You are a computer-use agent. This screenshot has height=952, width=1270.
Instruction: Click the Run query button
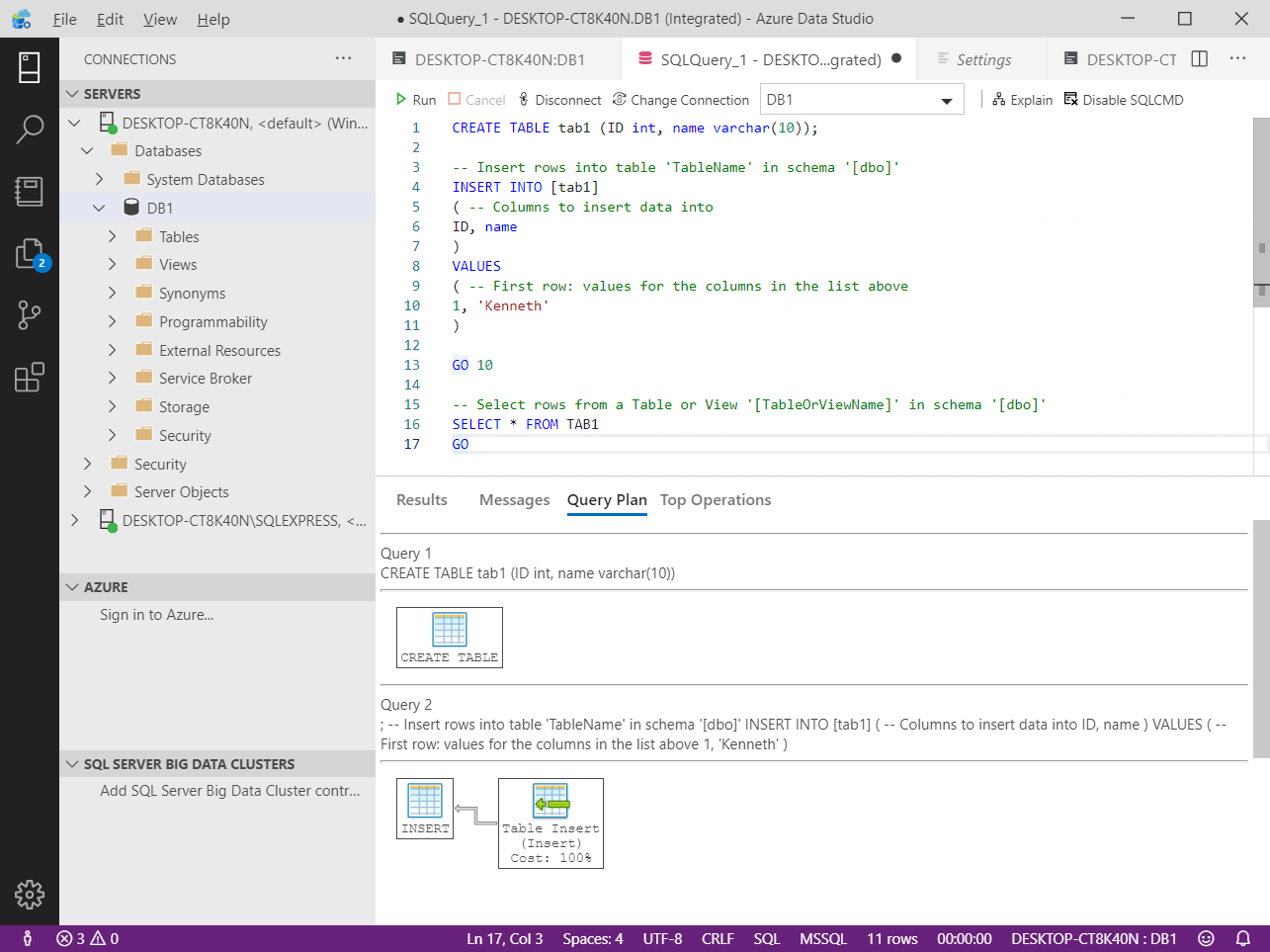415,100
